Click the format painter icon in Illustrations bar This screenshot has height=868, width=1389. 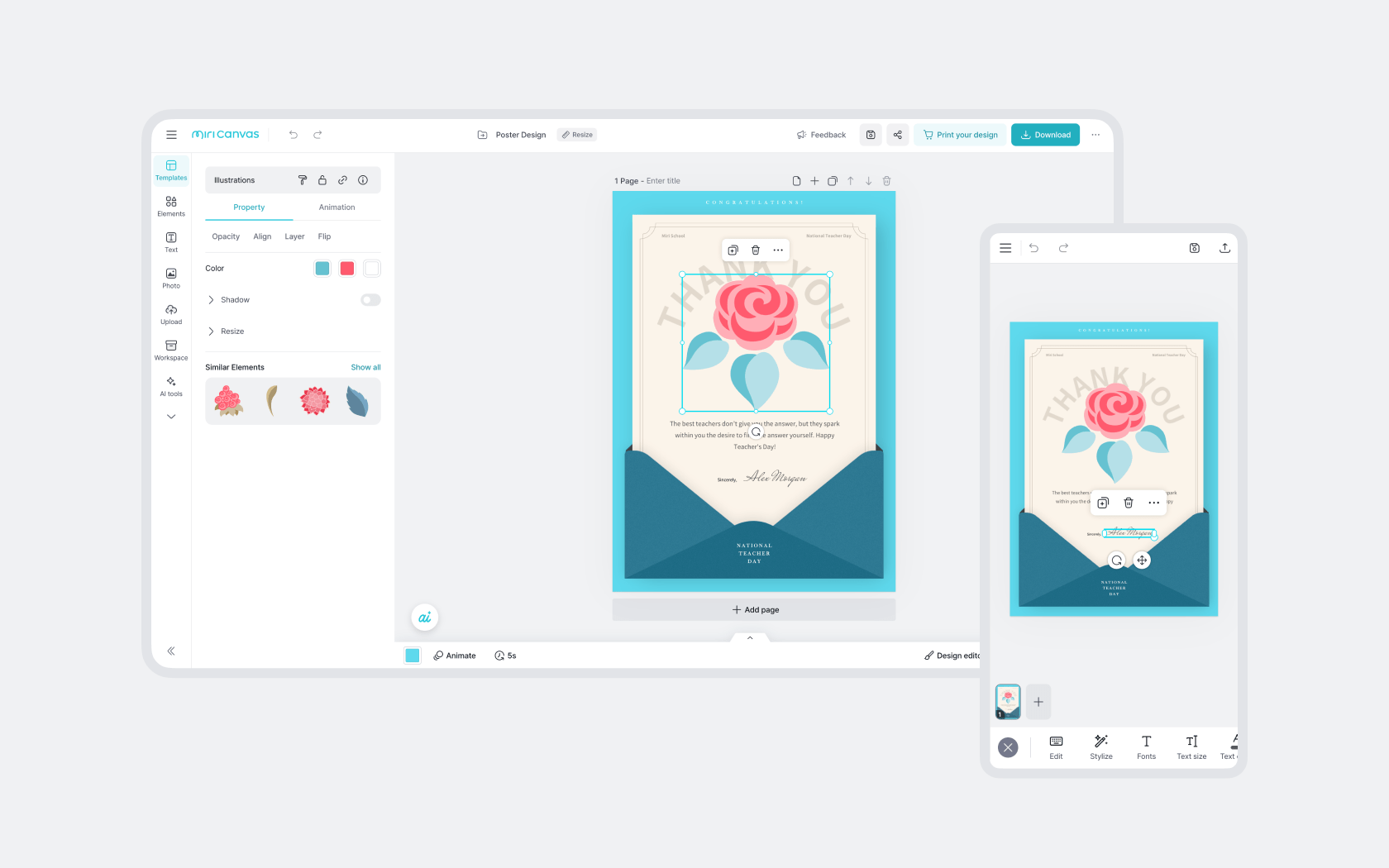tap(303, 180)
